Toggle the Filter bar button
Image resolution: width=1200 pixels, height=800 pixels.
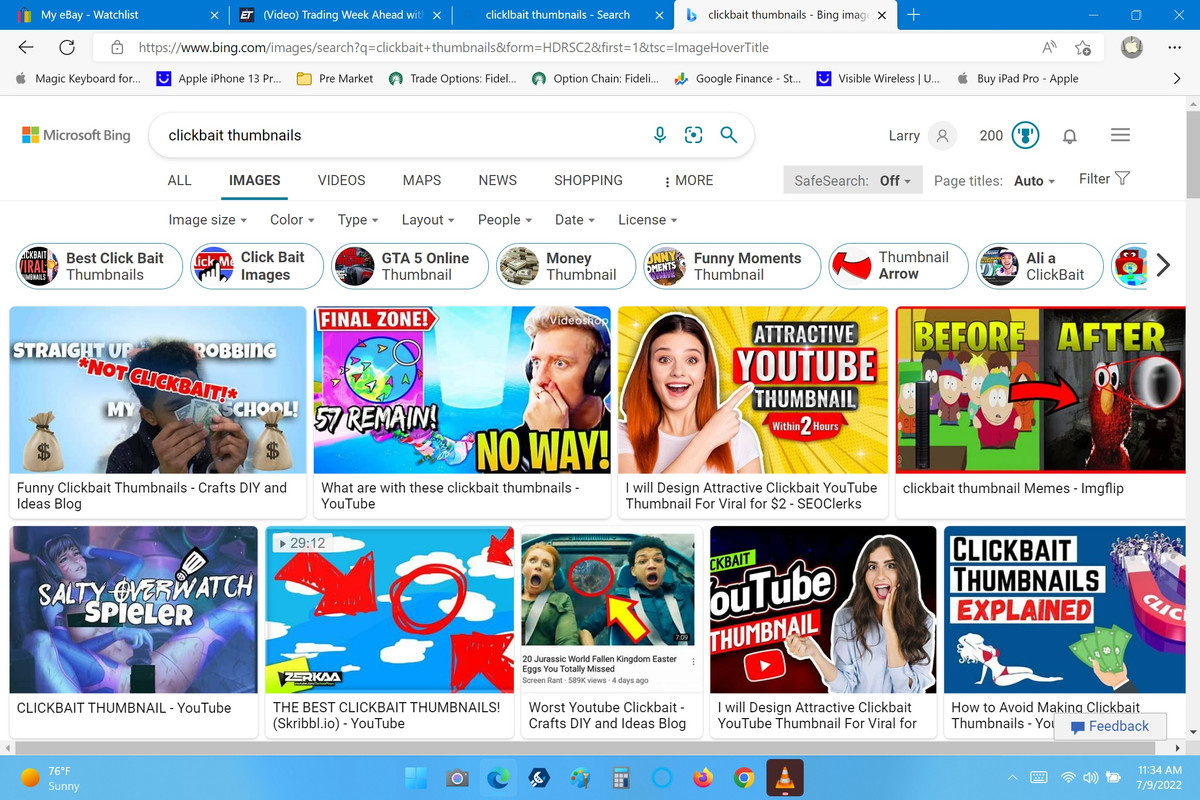(1104, 179)
